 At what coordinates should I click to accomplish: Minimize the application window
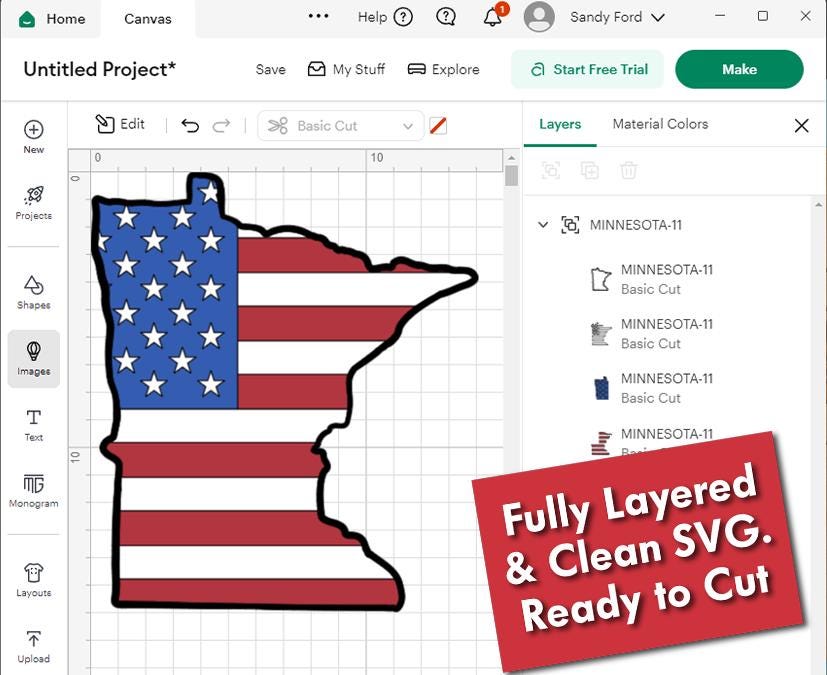[x=720, y=16]
